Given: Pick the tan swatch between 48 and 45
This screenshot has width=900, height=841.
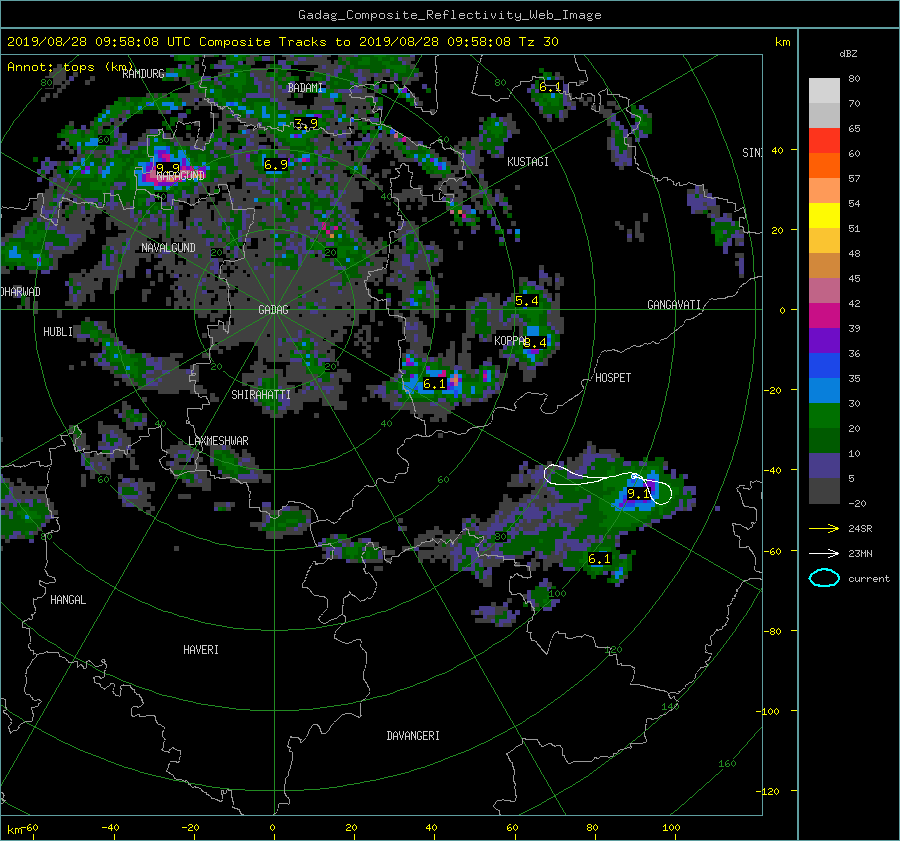Looking at the screenshot, I should (824, 265).
